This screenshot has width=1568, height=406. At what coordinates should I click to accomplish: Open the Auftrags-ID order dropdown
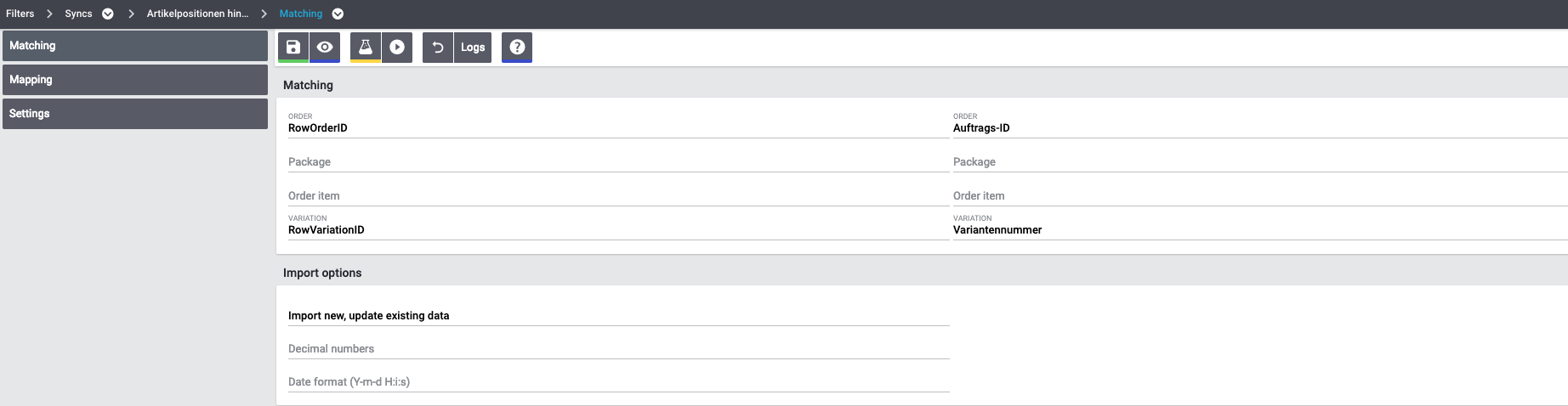[x=1258, y=128]
